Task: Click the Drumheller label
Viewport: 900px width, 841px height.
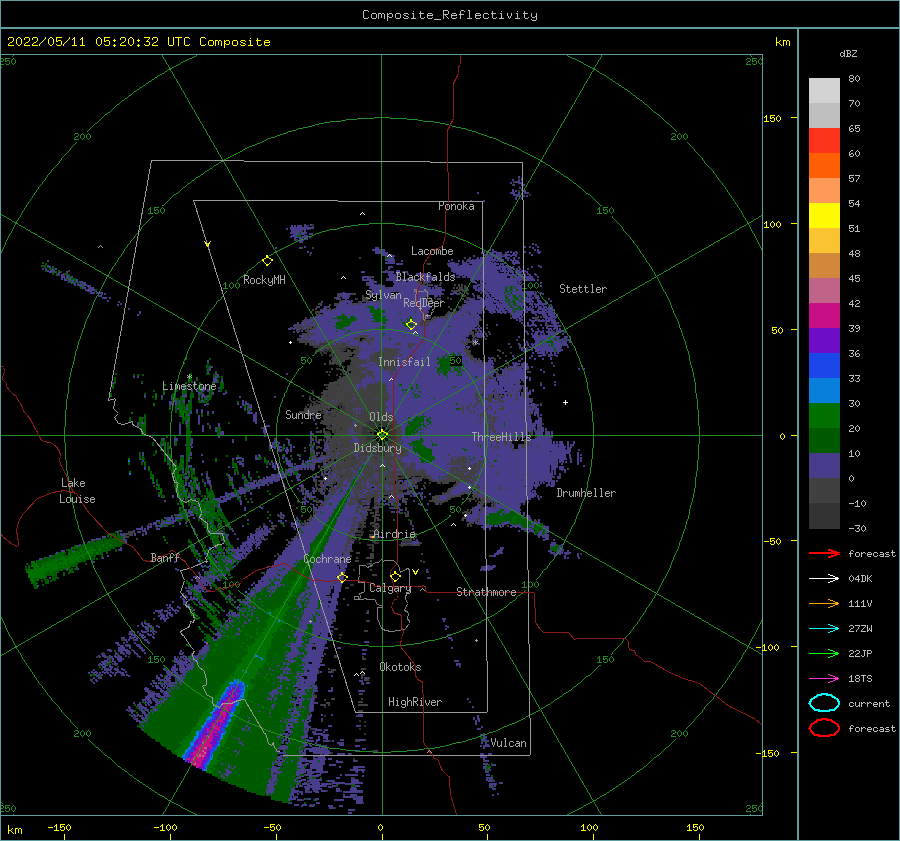Action: coord(586,493)
